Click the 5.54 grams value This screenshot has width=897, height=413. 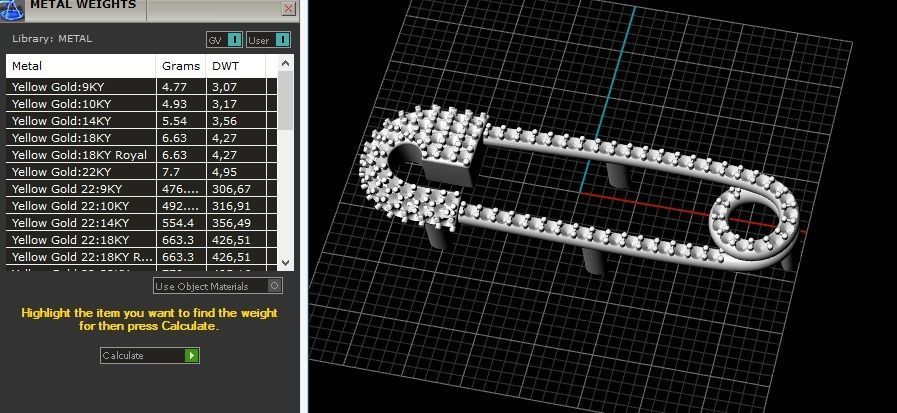[173, 121]
